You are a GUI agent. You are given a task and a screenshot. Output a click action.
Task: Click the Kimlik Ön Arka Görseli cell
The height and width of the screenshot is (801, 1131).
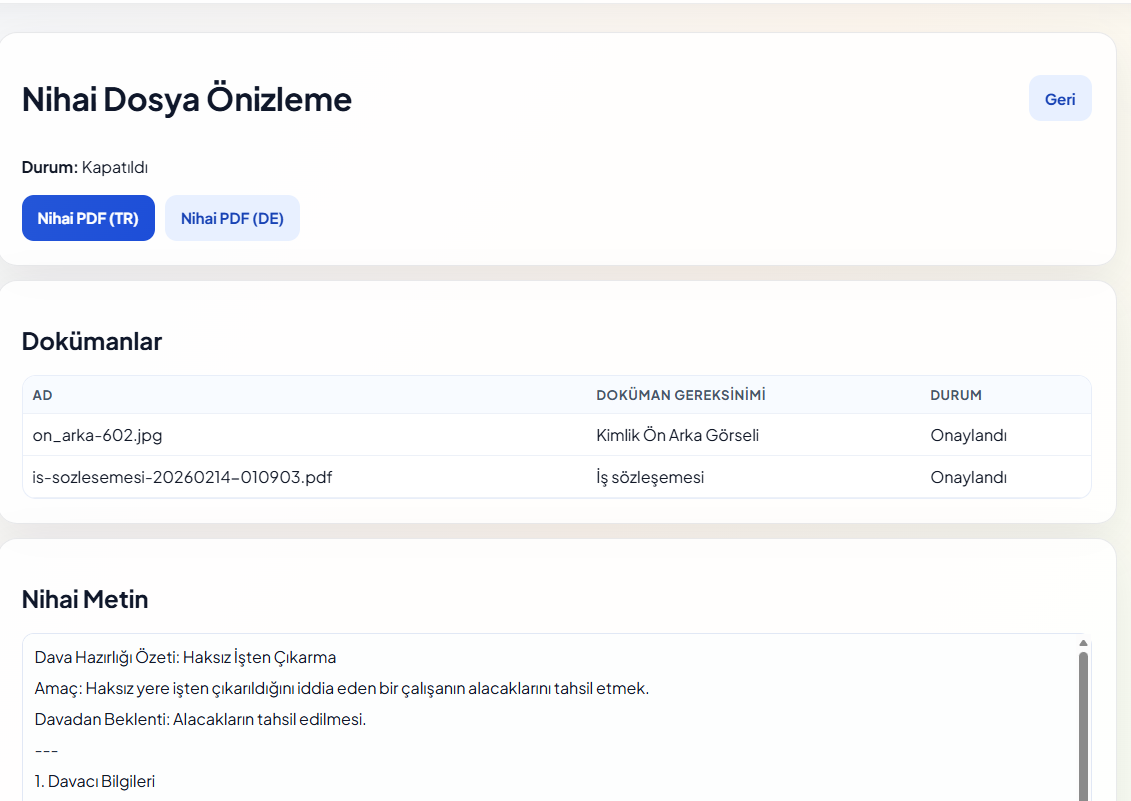[x=677, y=436]
